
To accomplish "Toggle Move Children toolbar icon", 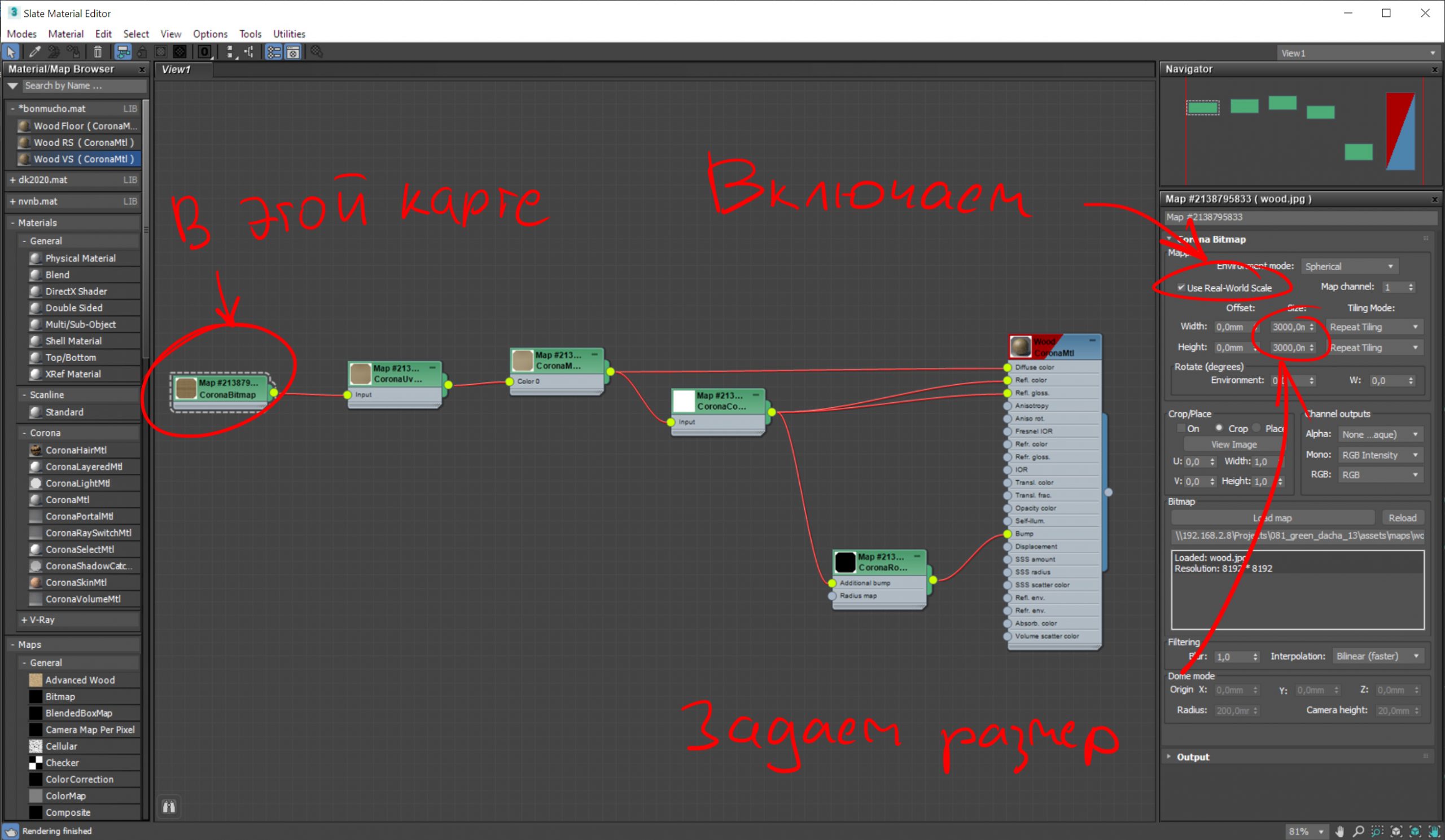I will pyautogui.click(x=122, y=52).
